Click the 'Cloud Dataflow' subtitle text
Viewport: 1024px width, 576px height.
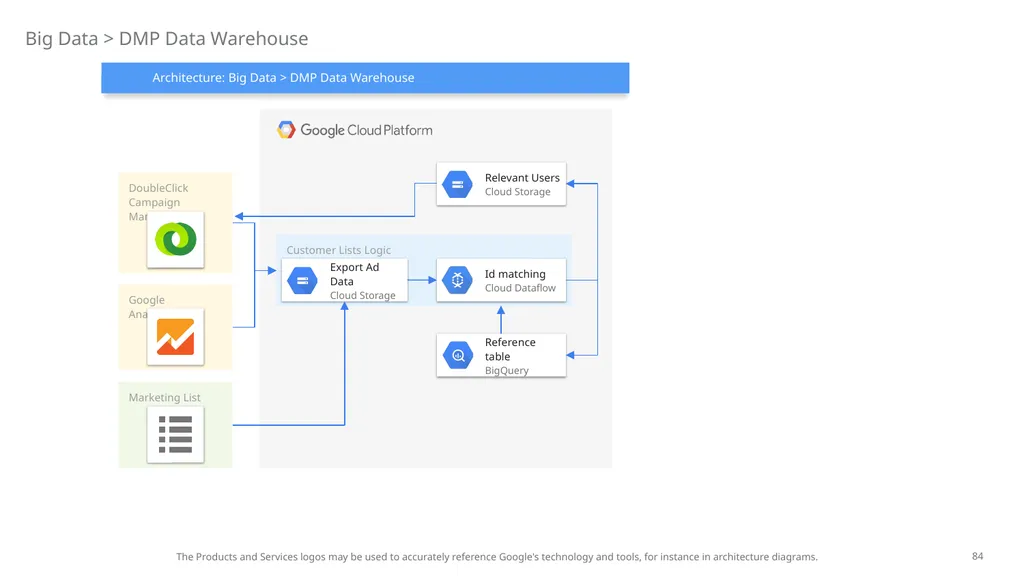tap(520, 288)
